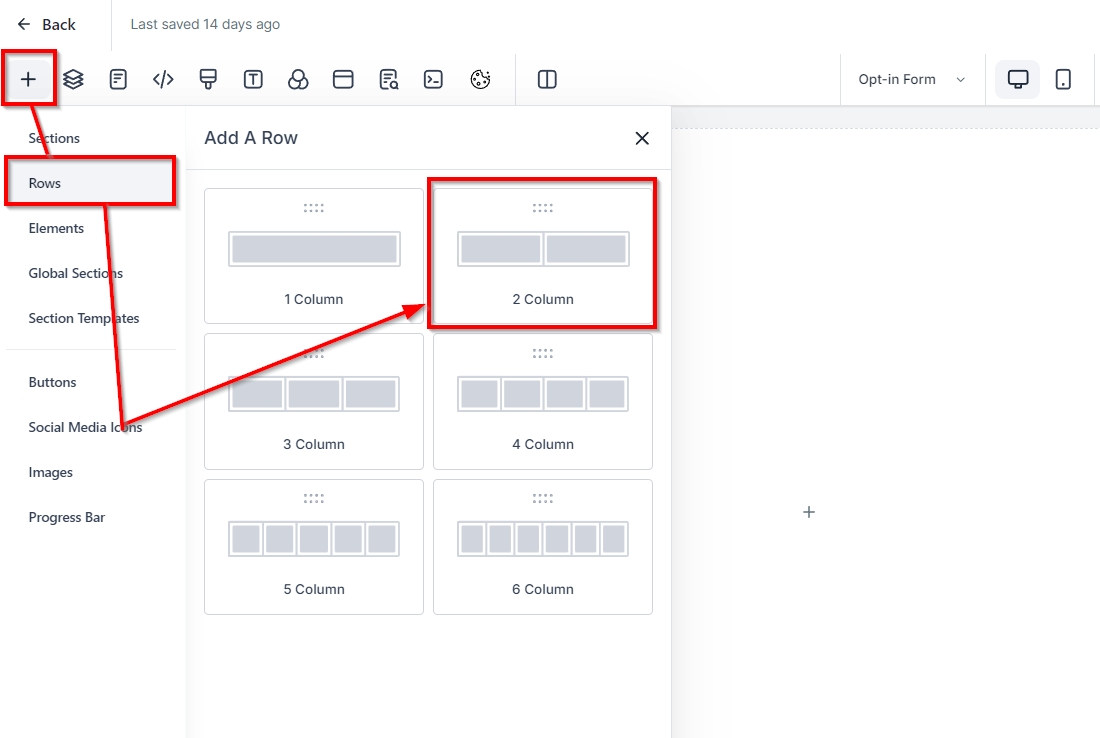Click the overlapping circles color icon
This screenshot has height=738, width=1100.
298,80
